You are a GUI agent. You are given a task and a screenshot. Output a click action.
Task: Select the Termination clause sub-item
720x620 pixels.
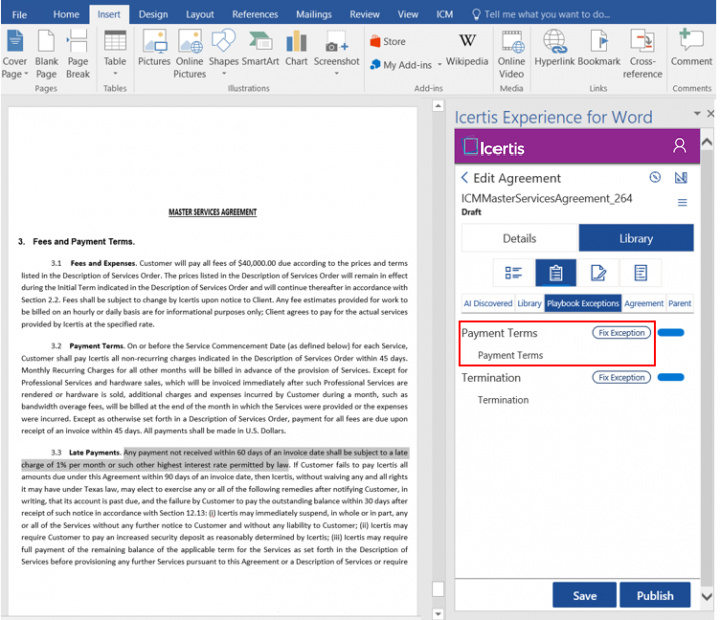tap(503, 400)
